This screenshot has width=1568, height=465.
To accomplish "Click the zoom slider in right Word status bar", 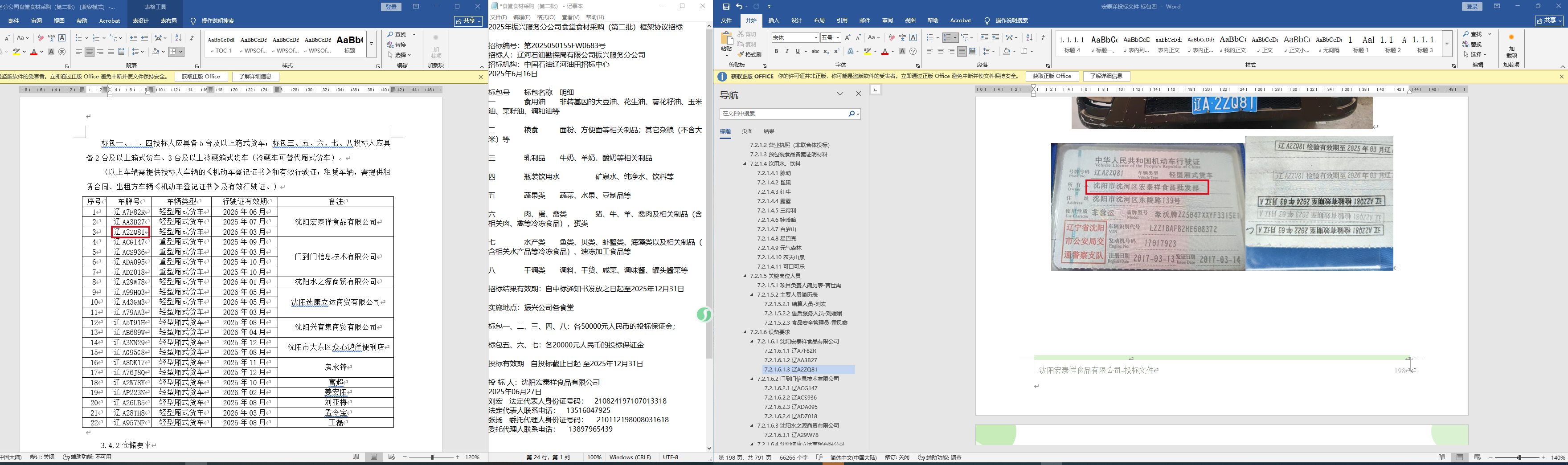I will (1520, 458).
